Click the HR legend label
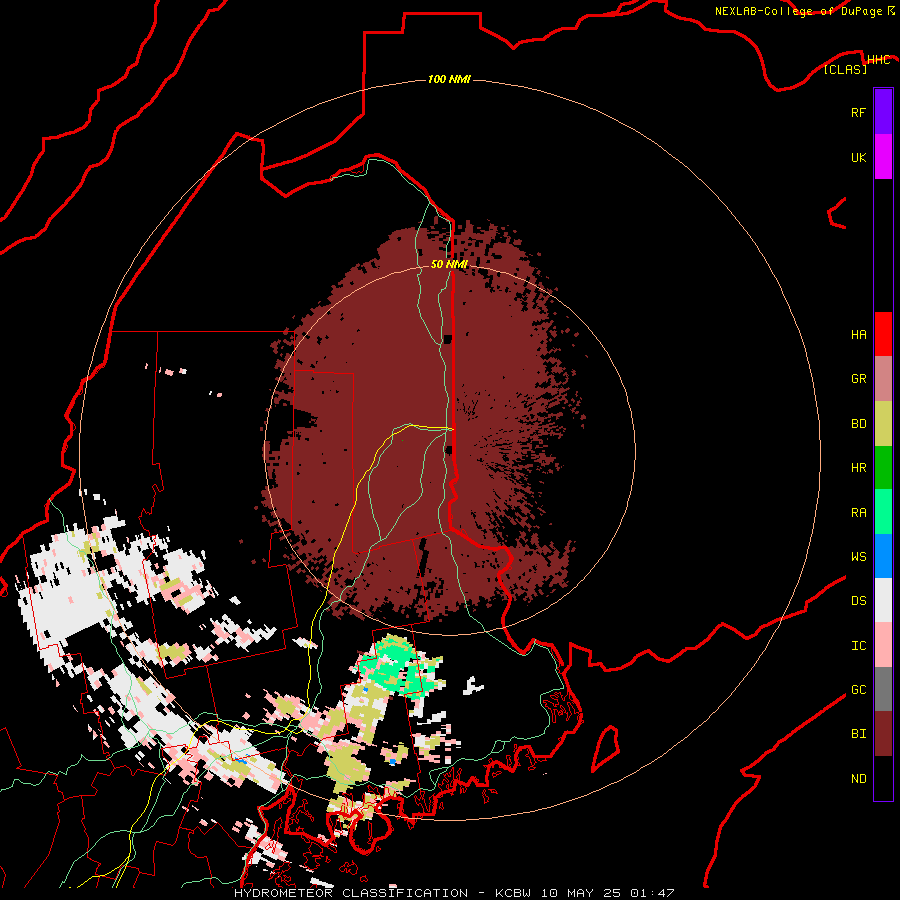Image resolution: width=900 pixels, height=900 pixels. 858,468
